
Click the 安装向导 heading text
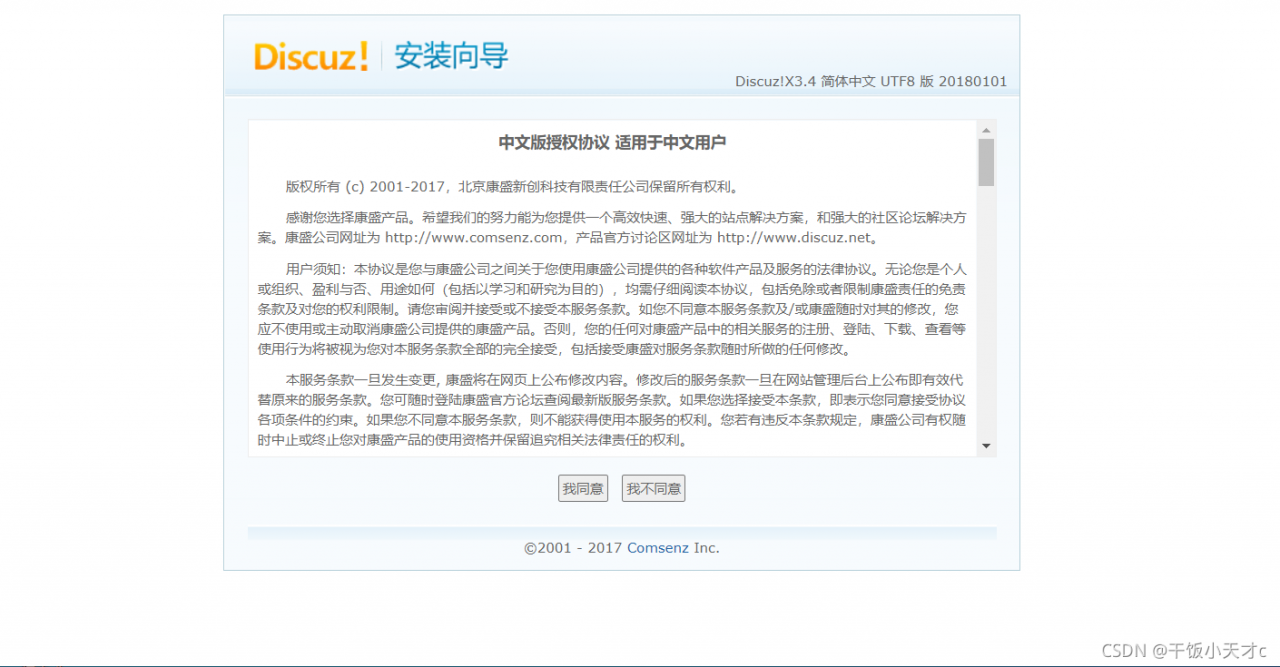[x=451, y=56]
